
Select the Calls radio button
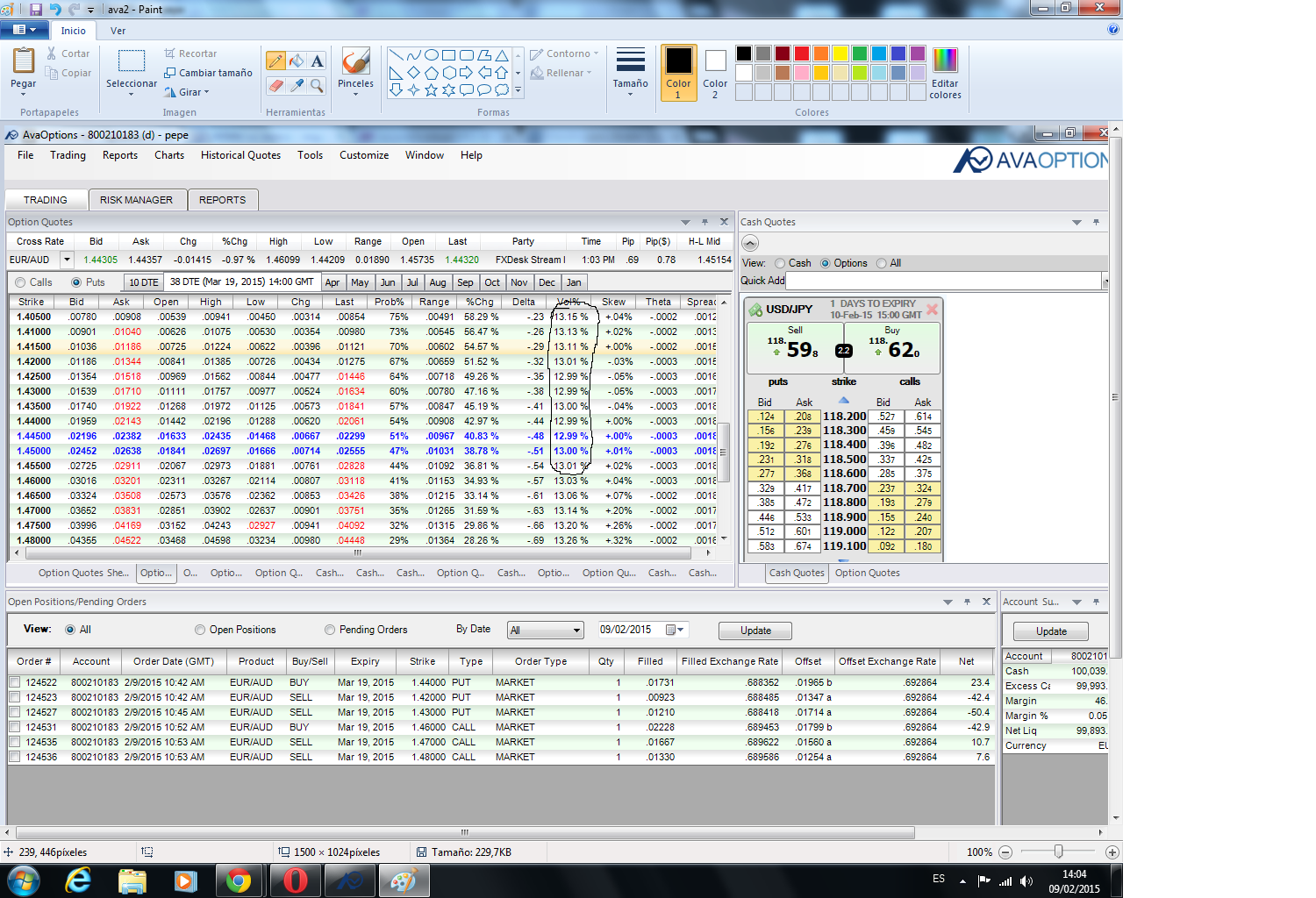[x=20, y=282]
